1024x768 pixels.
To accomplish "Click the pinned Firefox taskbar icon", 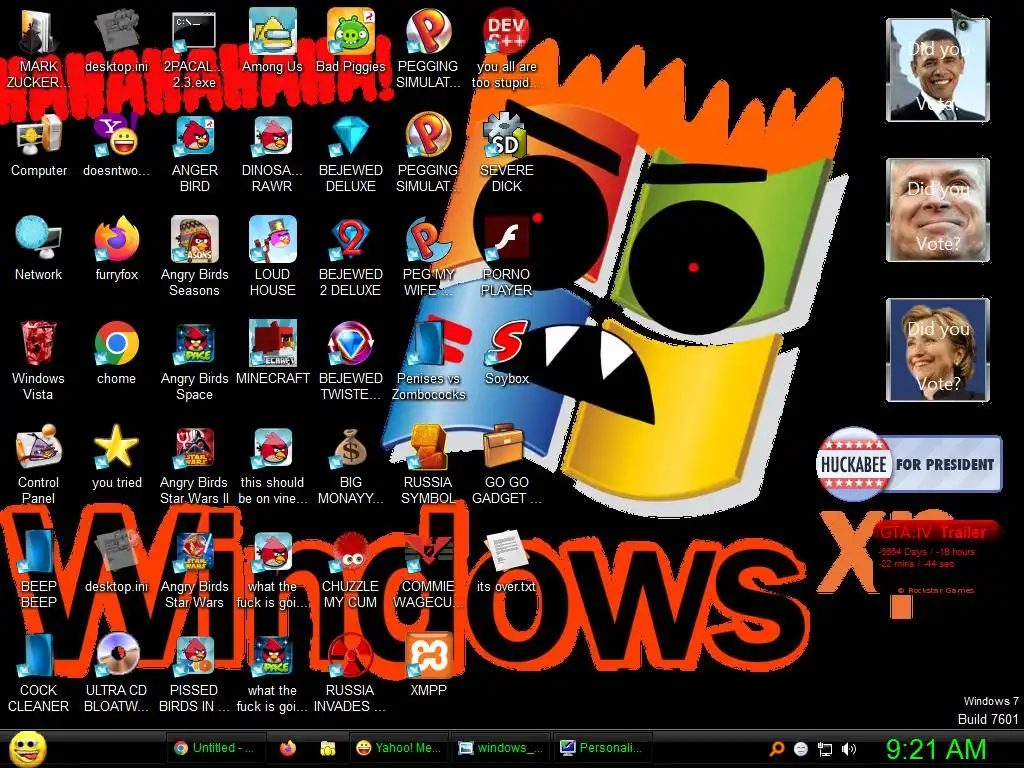I will [x=288, y=748].
